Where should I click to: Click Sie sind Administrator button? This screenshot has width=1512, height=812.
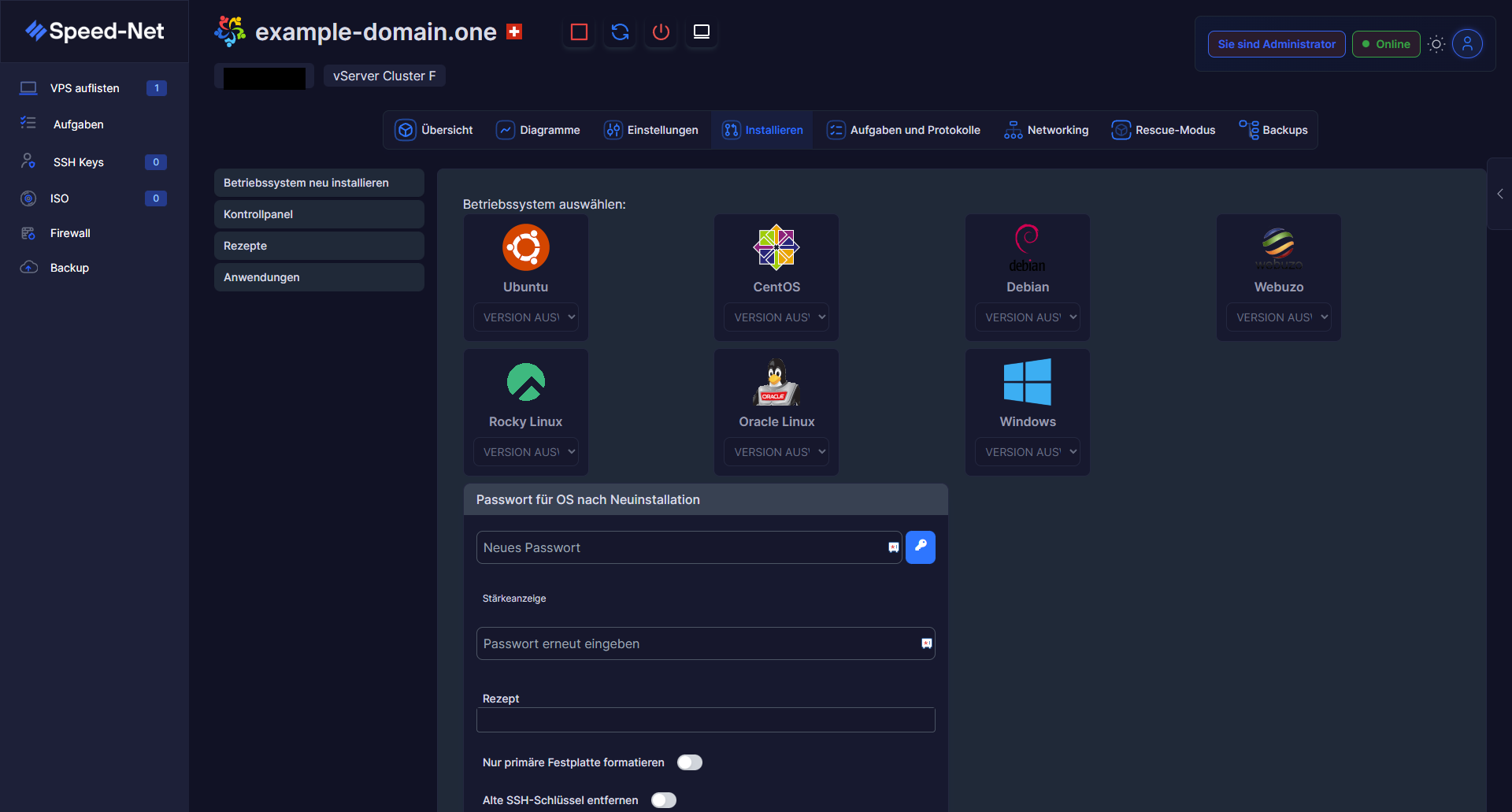[x=1277, y=44]
